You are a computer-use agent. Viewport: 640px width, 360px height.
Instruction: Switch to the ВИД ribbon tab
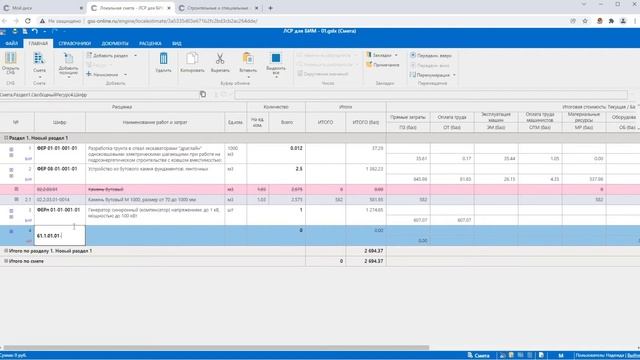click(177, 43)
